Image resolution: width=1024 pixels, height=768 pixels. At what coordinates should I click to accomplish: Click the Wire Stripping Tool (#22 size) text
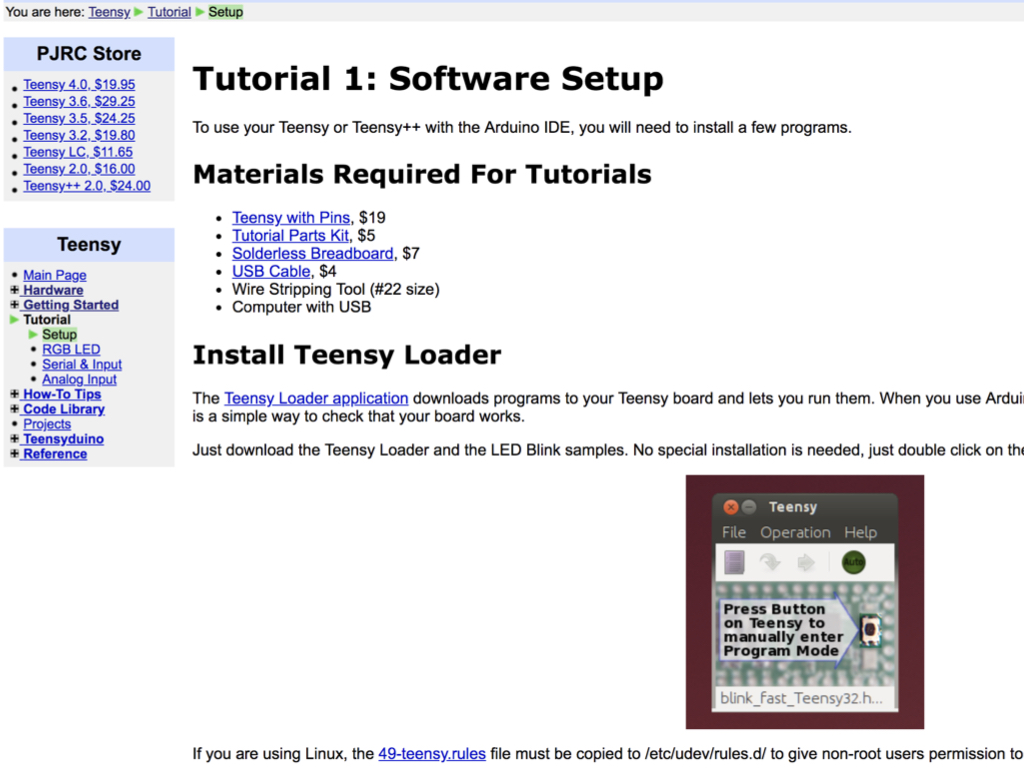(336, 289)
